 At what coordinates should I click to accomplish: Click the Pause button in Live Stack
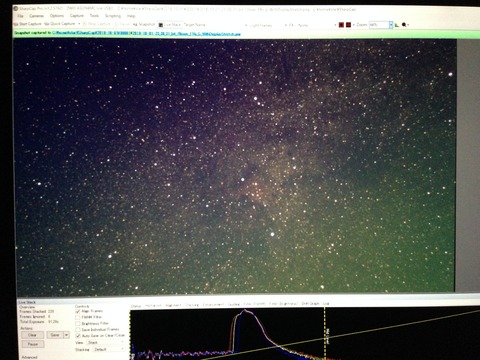(x=33, y=344)
